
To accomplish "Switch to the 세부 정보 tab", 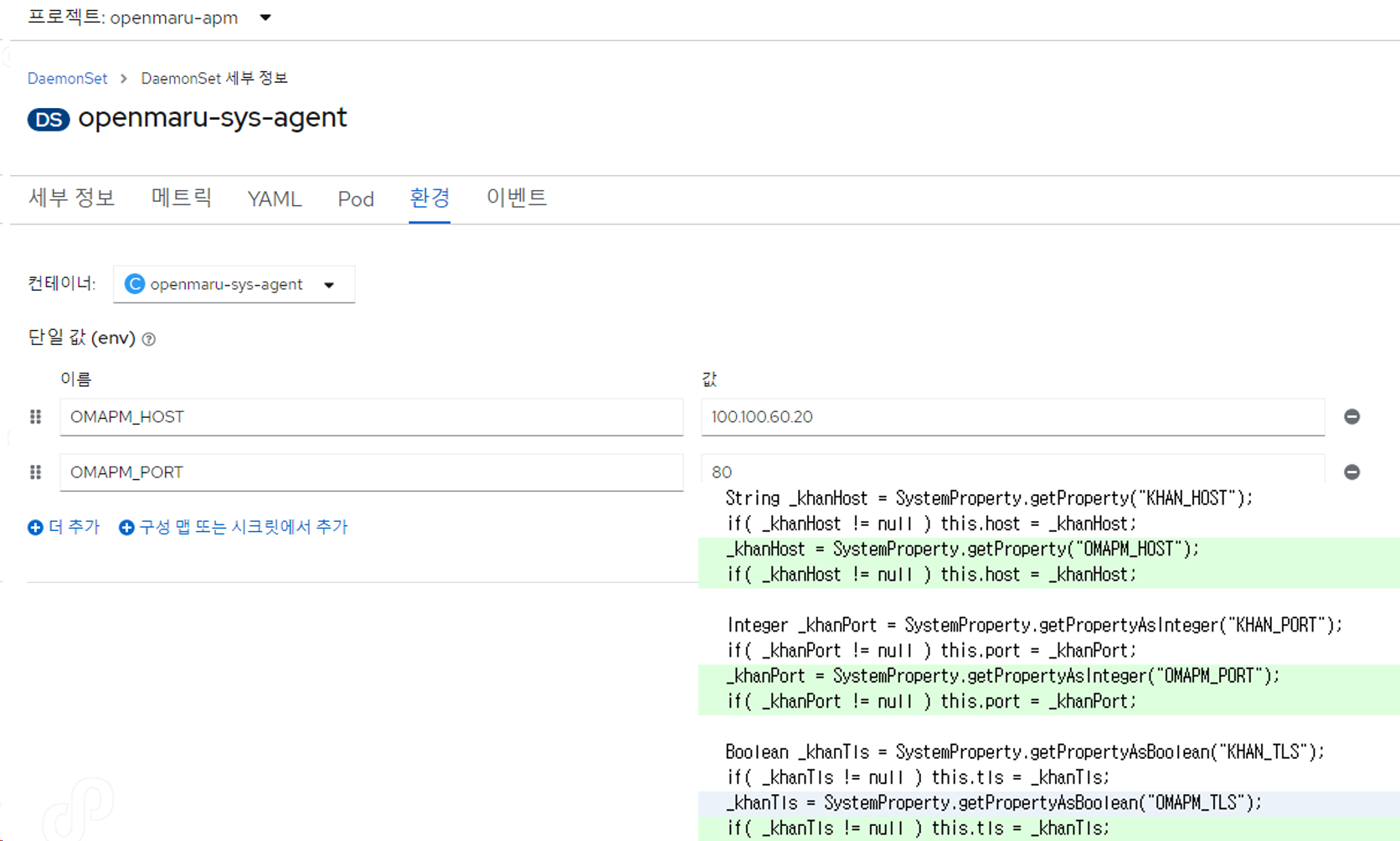I will point(71,199).
